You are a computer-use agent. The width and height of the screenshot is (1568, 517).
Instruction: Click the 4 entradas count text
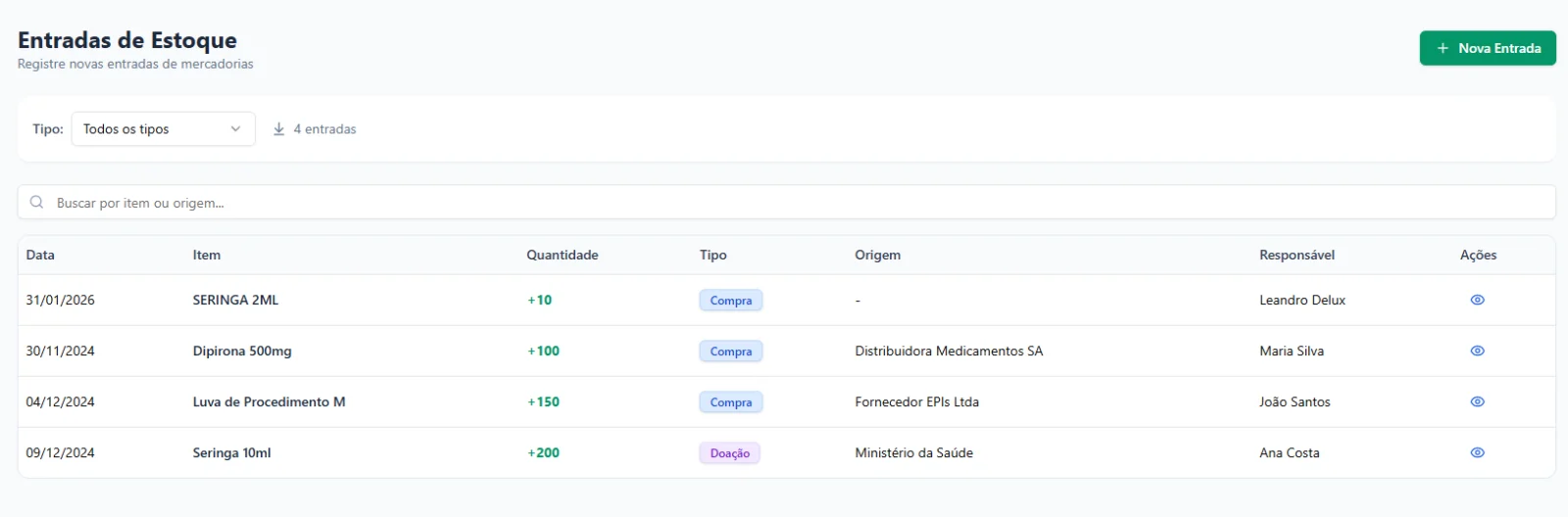tap(324, 129)
